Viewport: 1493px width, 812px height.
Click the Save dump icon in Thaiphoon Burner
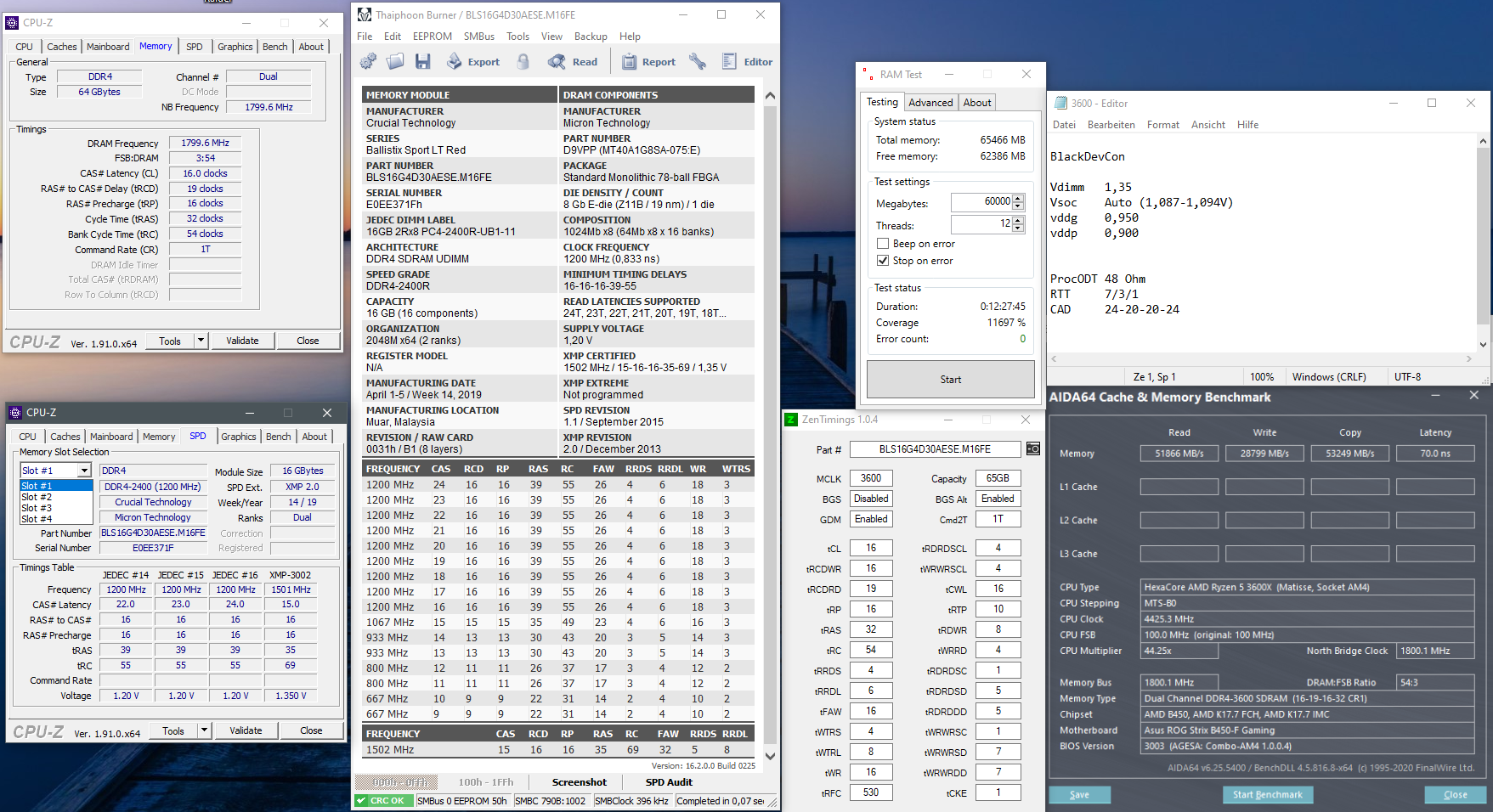pos(422,61)
